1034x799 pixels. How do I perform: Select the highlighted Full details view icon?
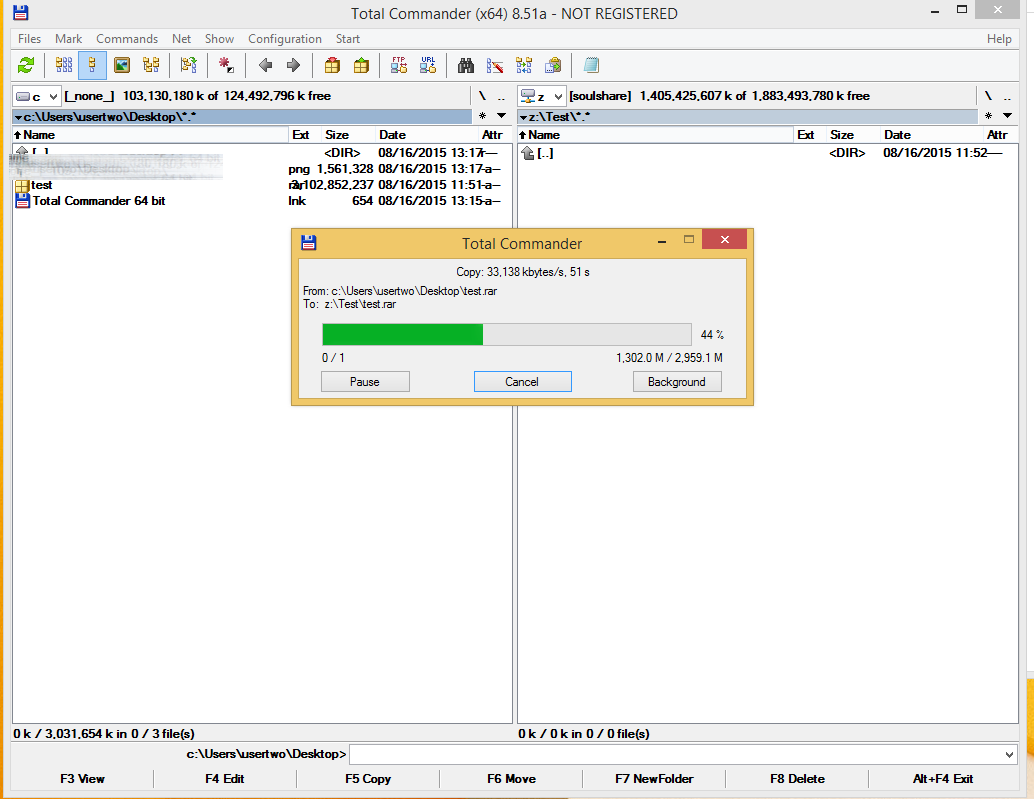(92, 65)
